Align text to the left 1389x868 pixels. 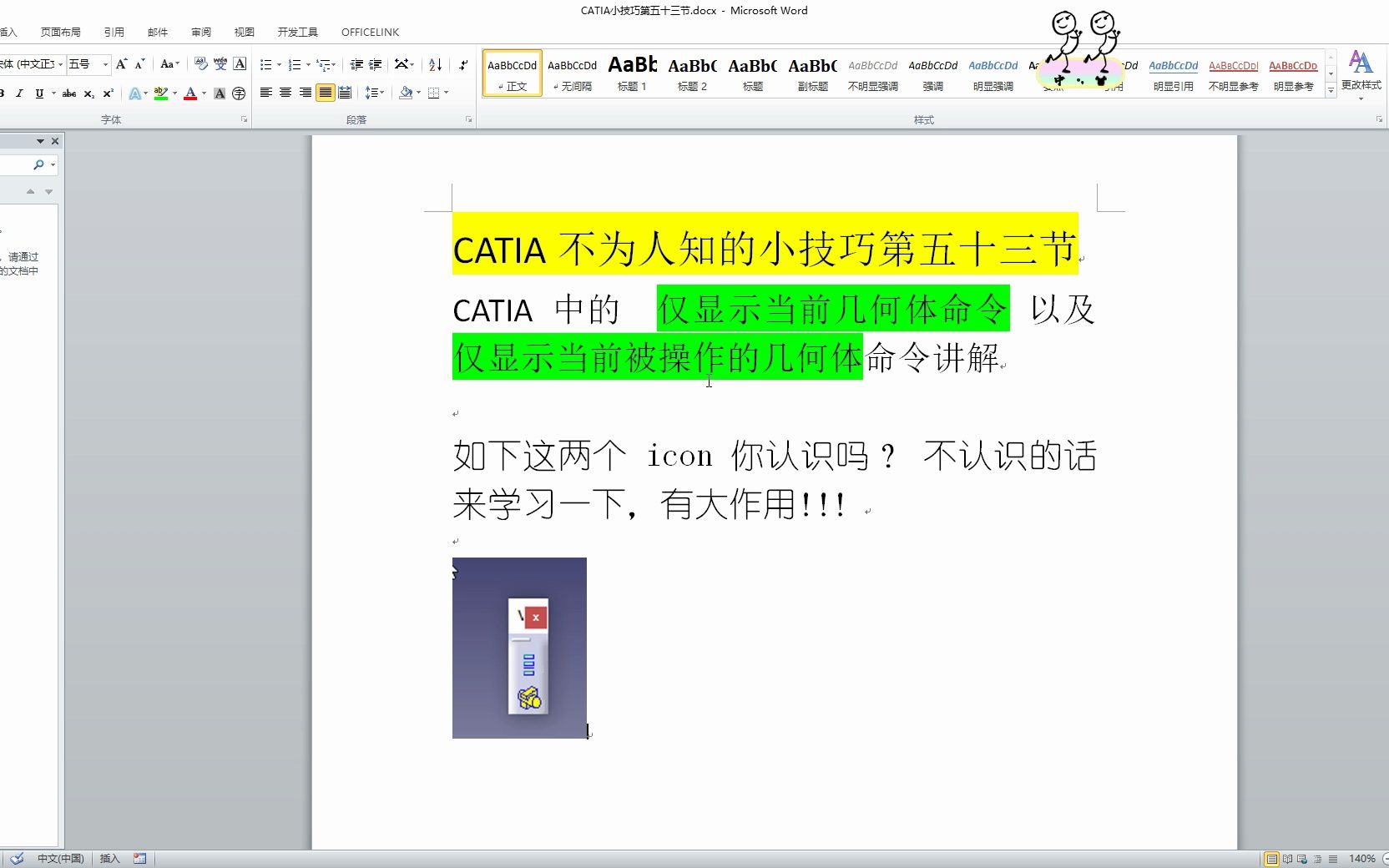(266, 93)
